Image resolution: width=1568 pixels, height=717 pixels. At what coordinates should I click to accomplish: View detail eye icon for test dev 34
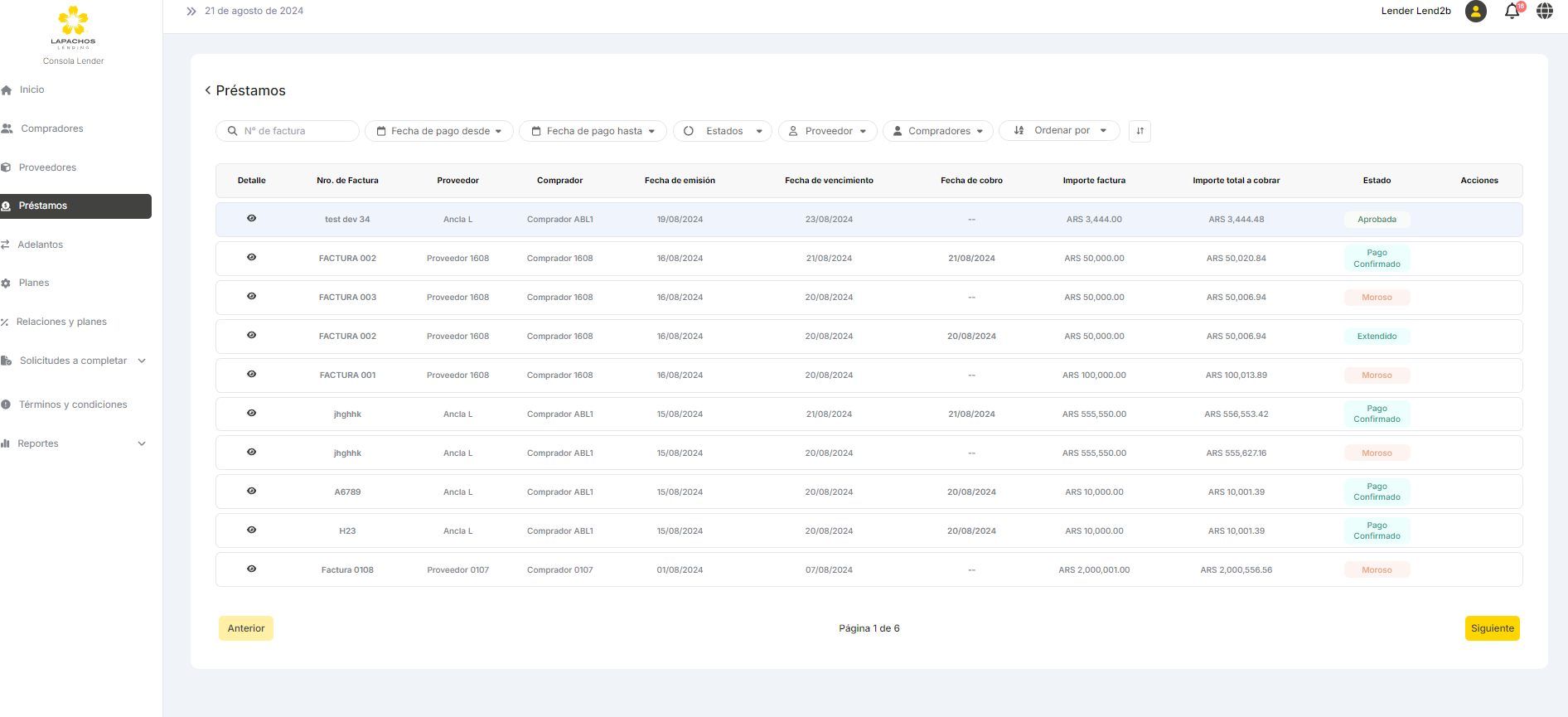tap(251, 219)
